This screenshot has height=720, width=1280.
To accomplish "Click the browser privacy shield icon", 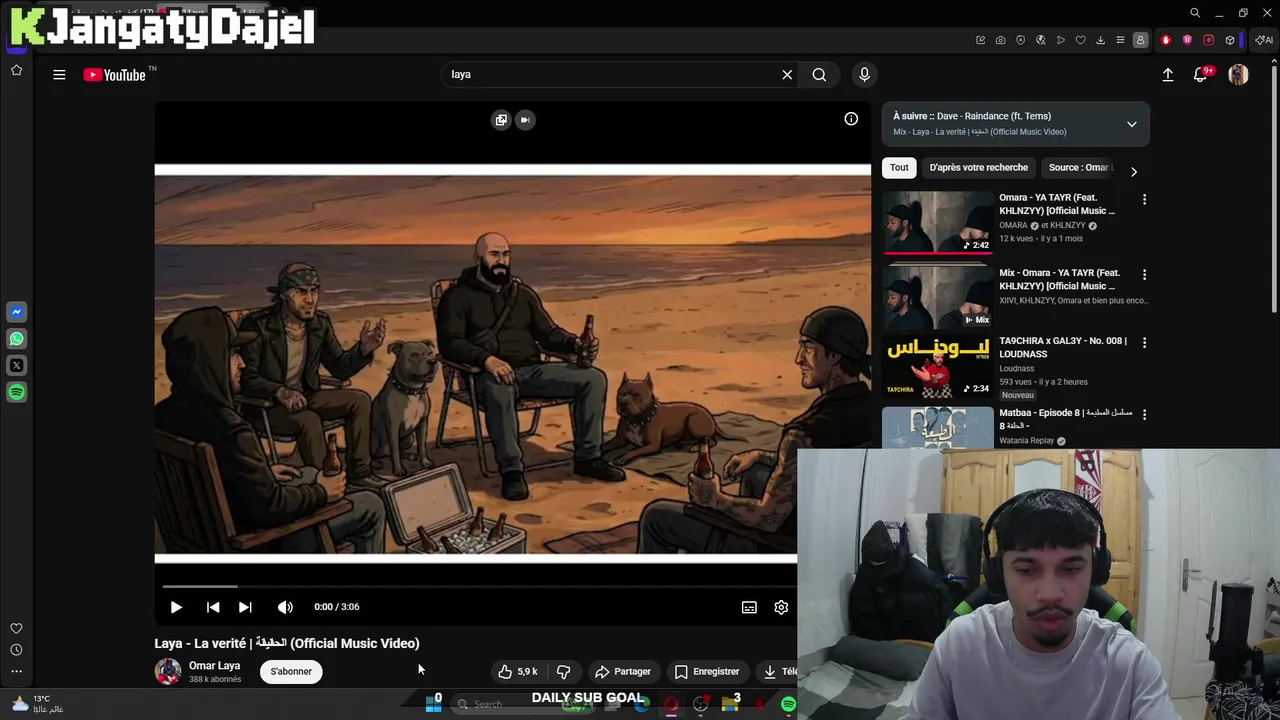I will (x=1020, y=40).
